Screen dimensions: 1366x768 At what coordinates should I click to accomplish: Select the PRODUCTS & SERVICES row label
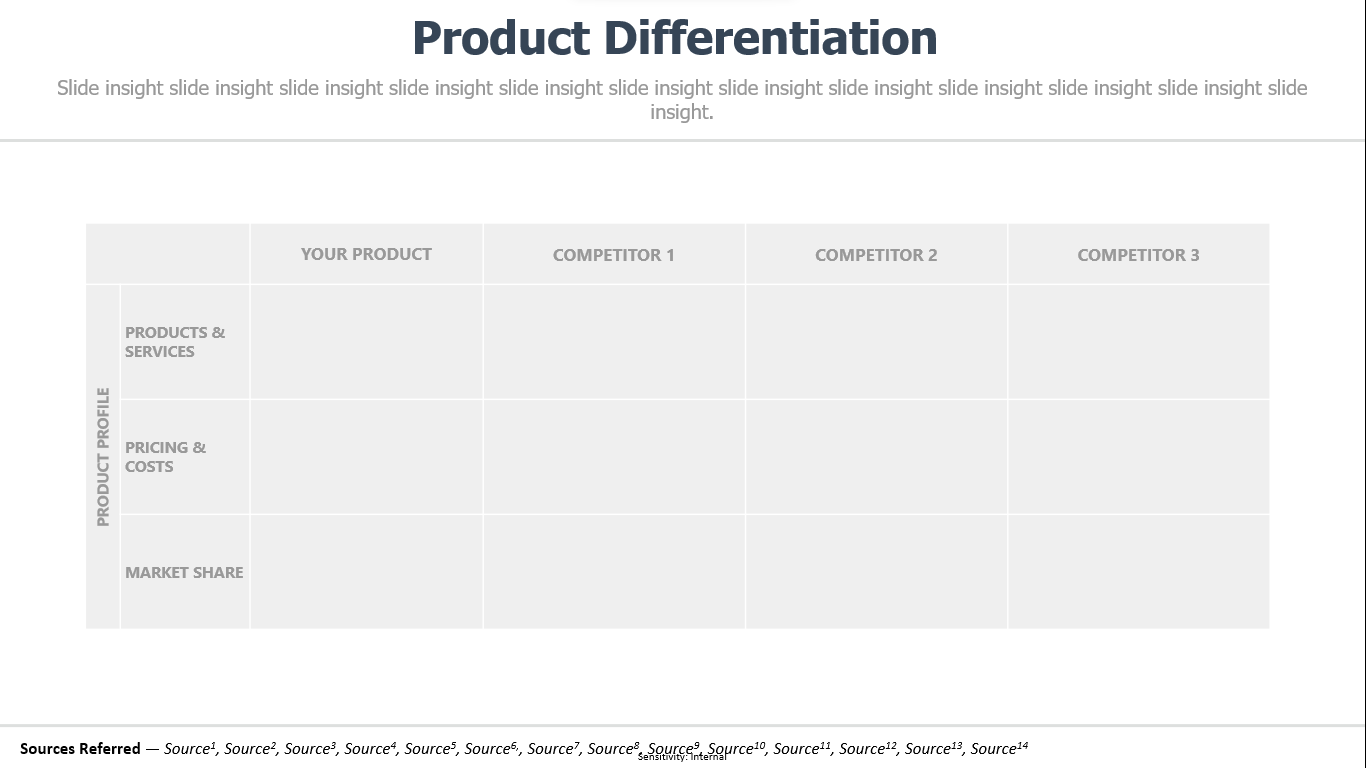pos(175,342)
